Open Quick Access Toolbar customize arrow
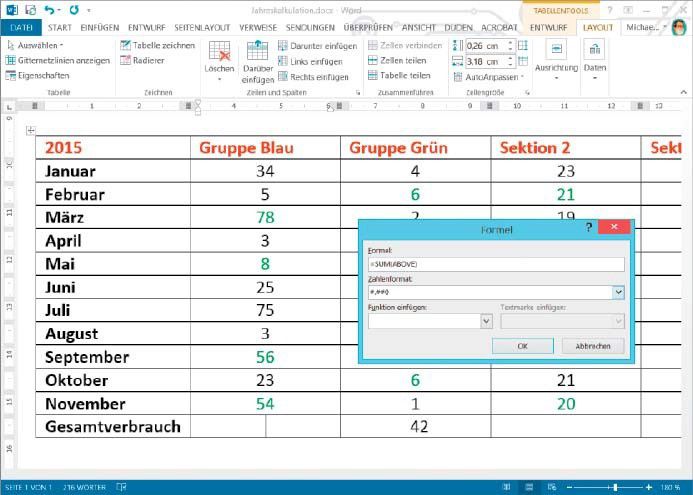This screenshot has height=495, width=693. [x=89, y=10]
